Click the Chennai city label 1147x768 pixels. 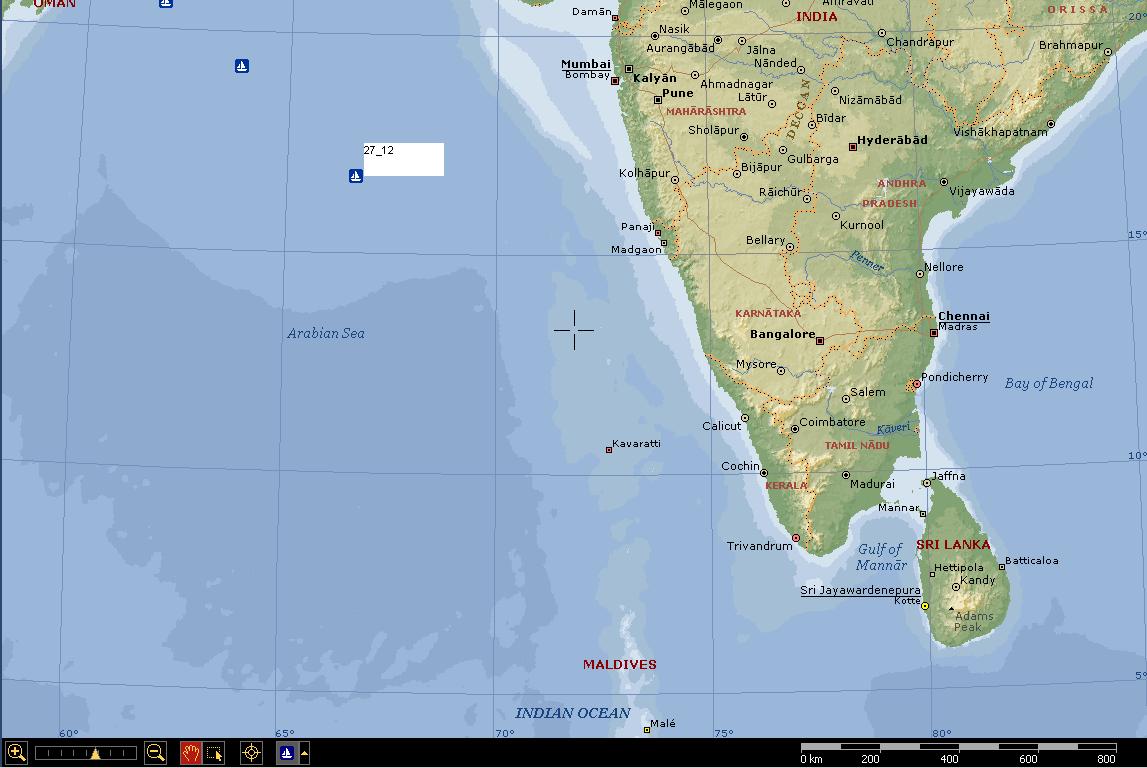(963, 316)
